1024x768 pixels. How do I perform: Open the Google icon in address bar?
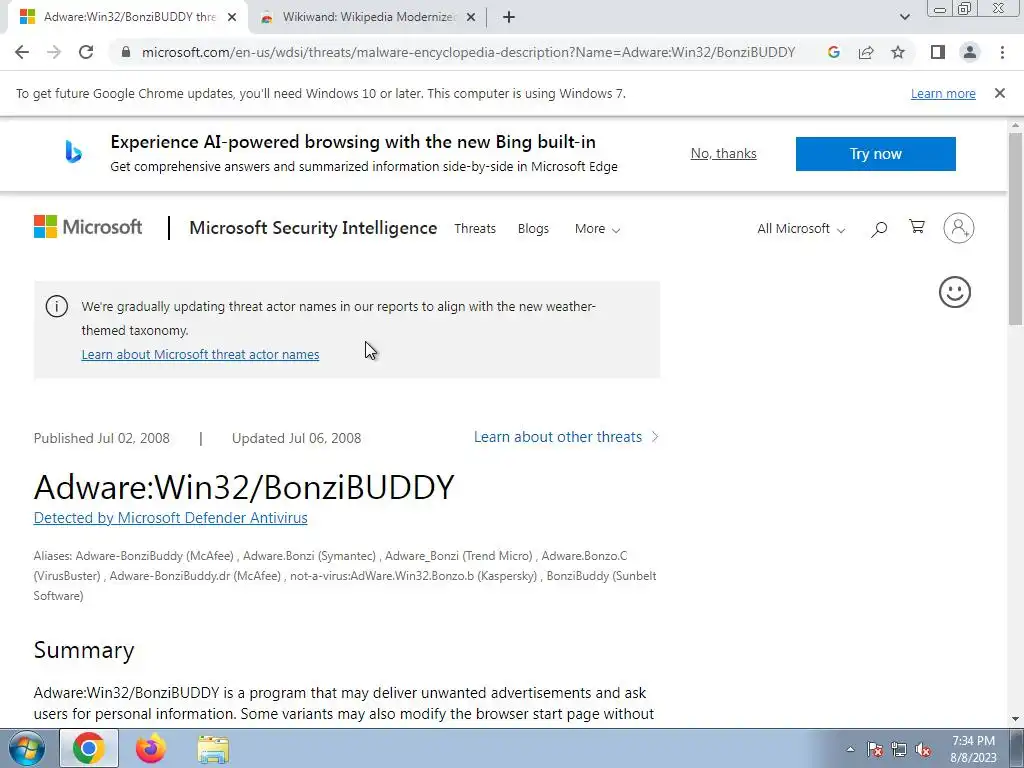click(x=833, y=52)
